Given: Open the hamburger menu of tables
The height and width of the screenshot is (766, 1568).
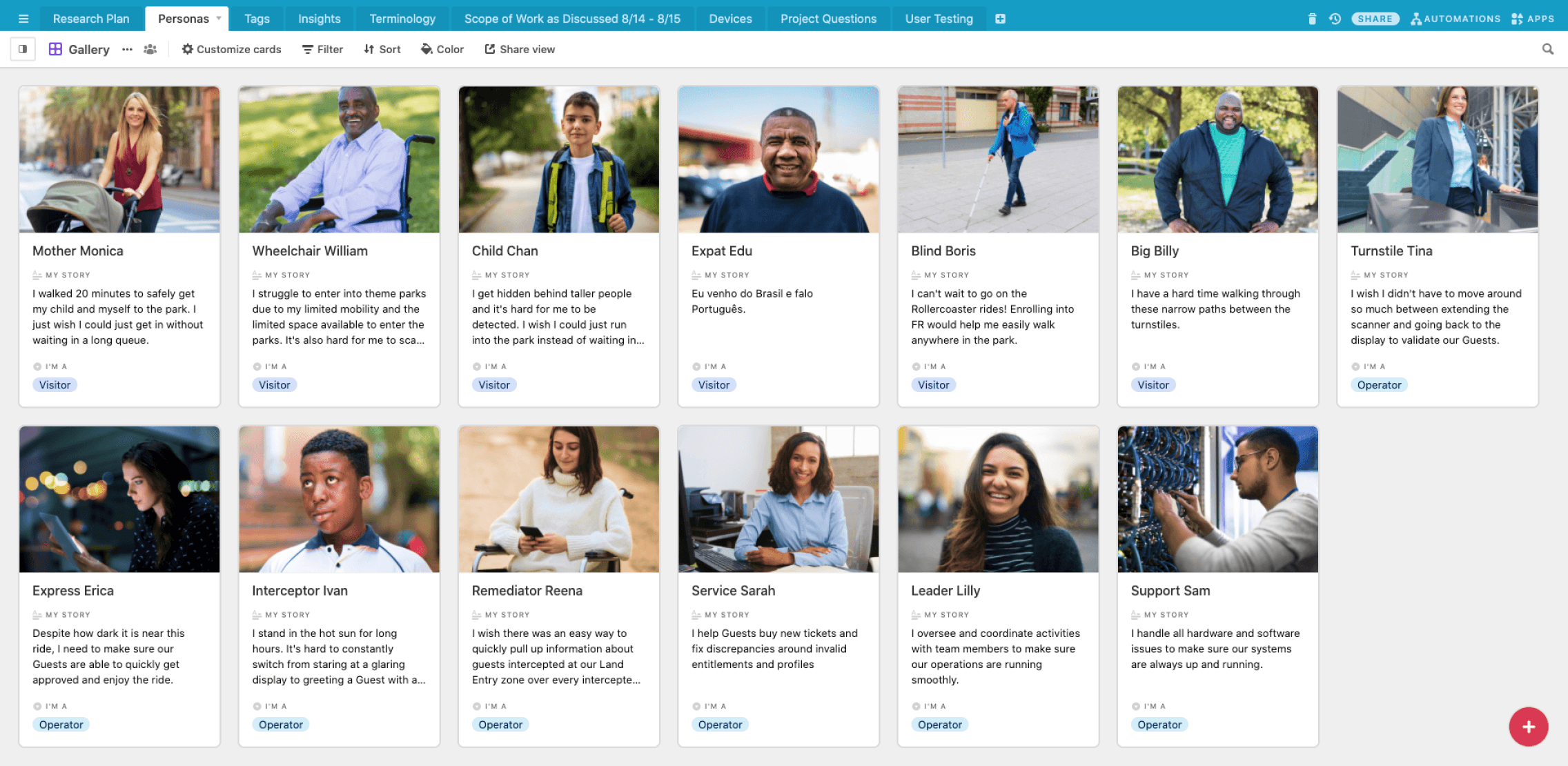Looking at the screenshot, I should pos(23,19).
